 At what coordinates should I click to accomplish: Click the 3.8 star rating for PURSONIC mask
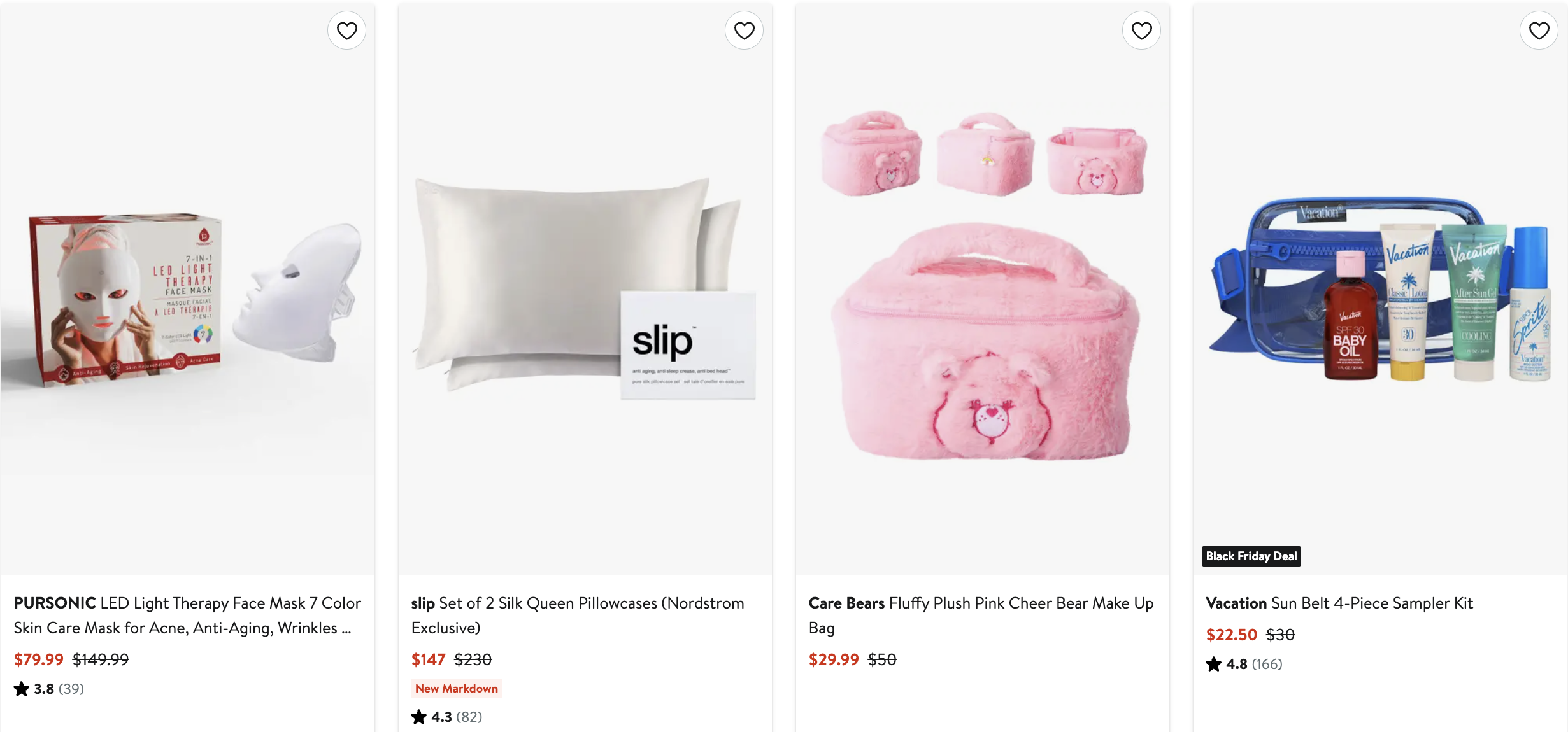[43, 689]
